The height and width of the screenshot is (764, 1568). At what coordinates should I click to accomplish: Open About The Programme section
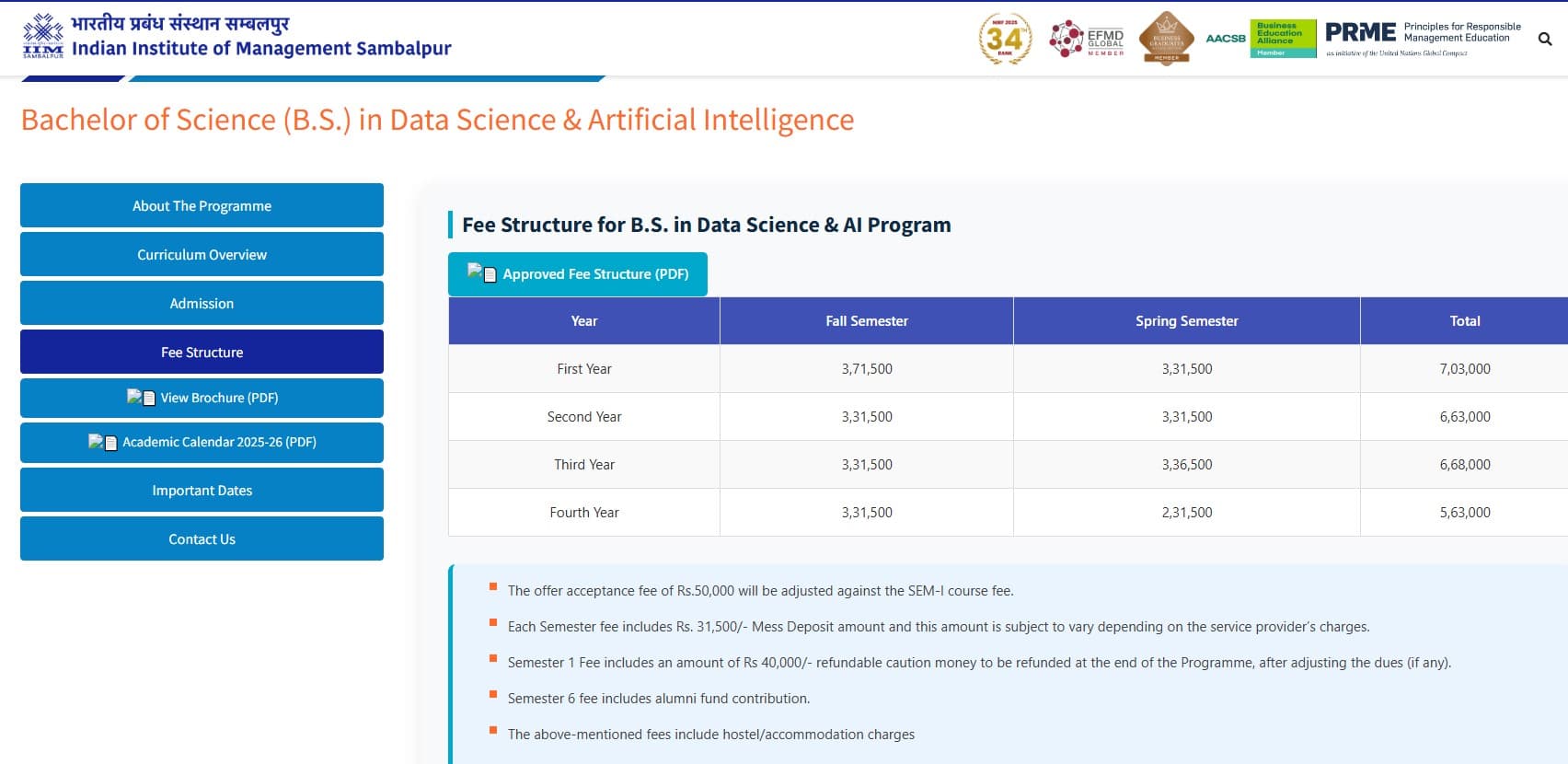tap(202, 205)
